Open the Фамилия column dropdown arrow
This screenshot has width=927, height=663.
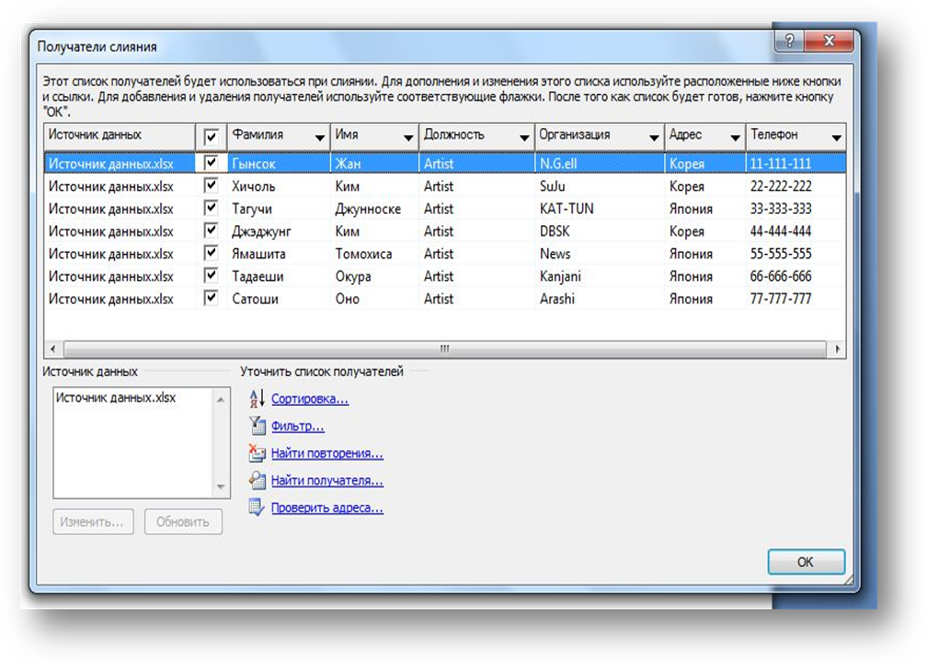point(320,137)
